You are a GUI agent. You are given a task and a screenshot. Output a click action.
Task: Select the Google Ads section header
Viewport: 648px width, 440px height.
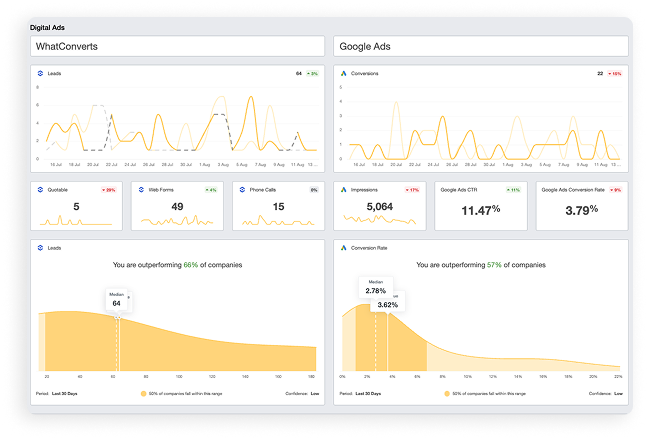[x=480, y=47]
